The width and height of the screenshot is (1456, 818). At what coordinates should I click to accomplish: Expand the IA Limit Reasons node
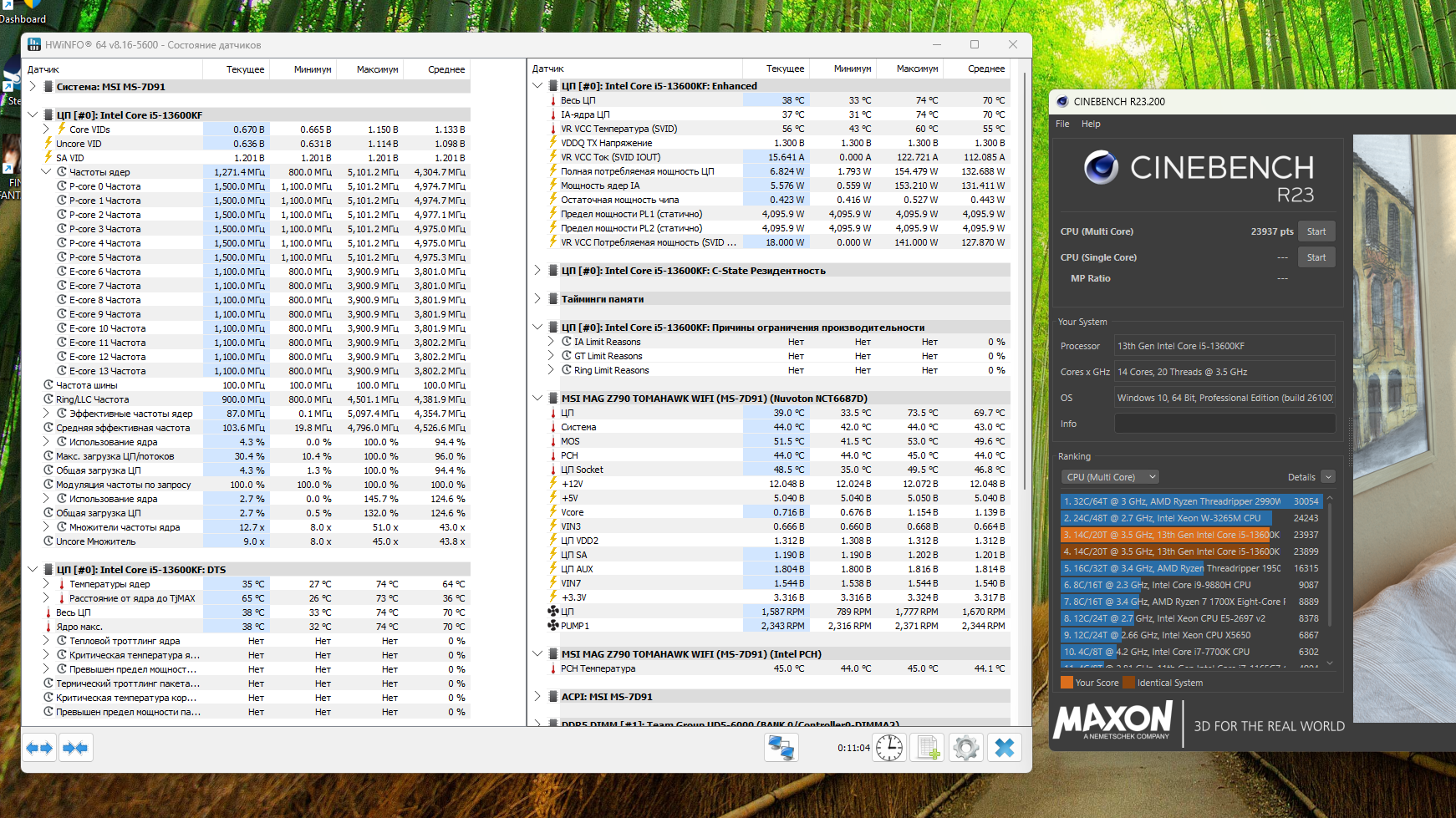tap(551, 342)
